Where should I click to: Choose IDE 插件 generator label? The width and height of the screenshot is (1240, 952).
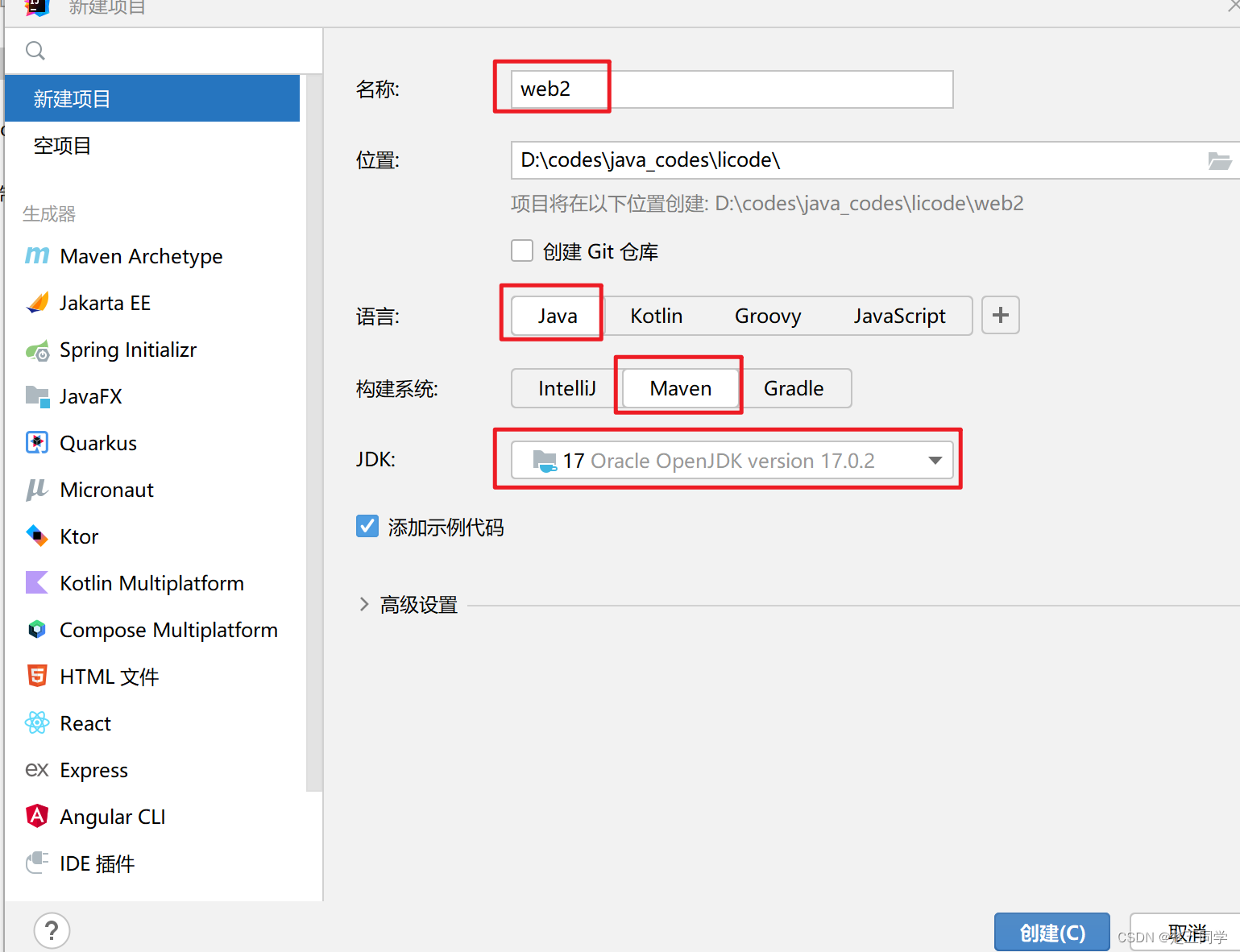pos(97,863)
